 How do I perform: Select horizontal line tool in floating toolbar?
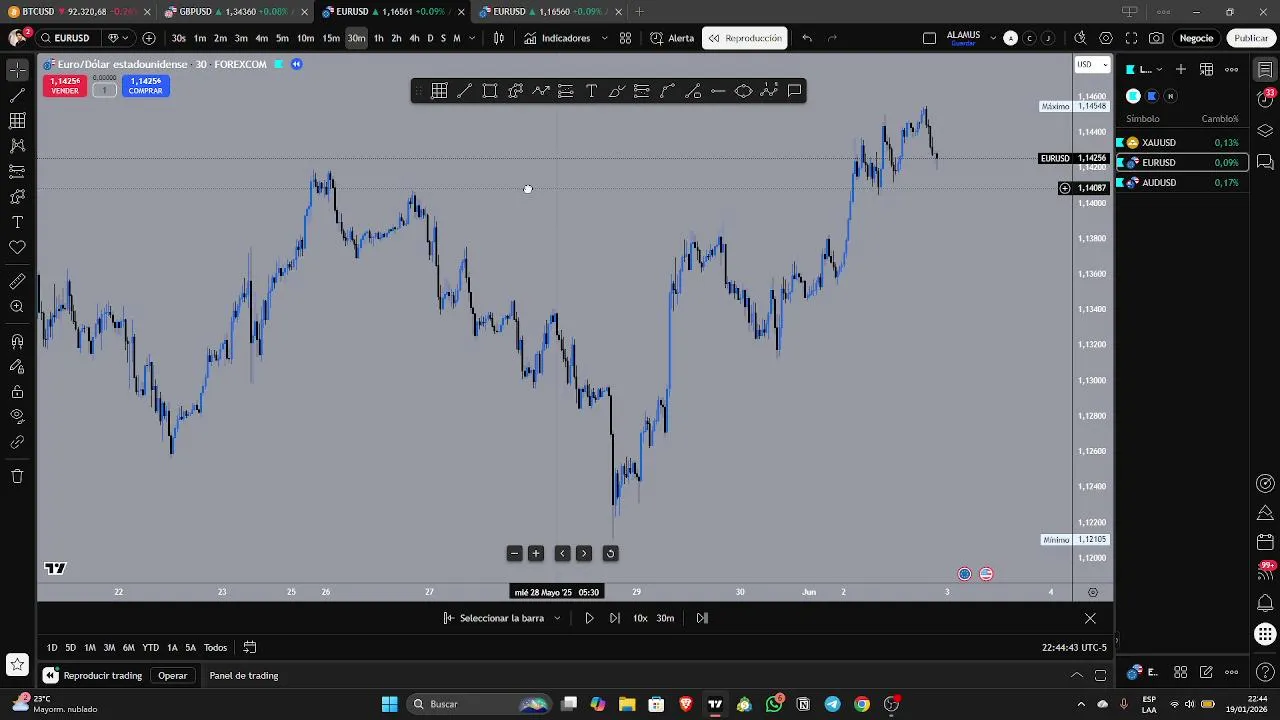(x=718, y=91)
